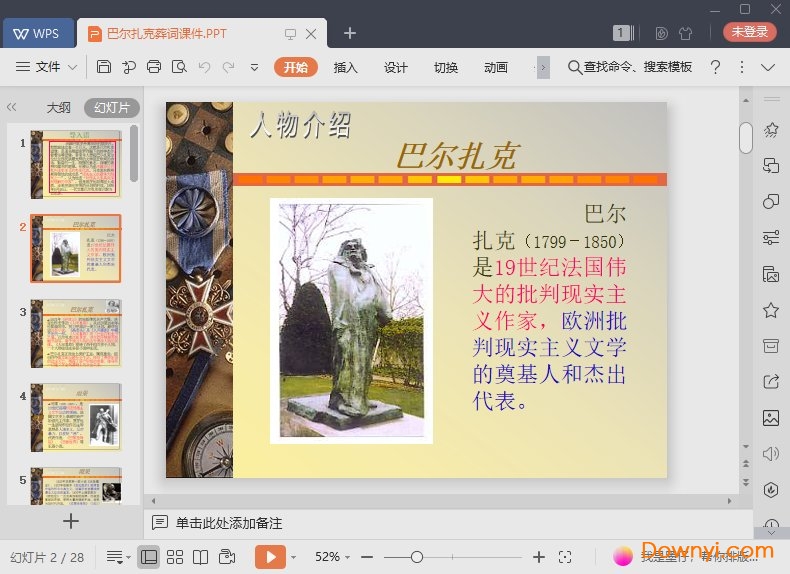This screenshot has height=574, width=790.
Task: Open the 52% zoom level dropdown
Action: pos(332,557)
